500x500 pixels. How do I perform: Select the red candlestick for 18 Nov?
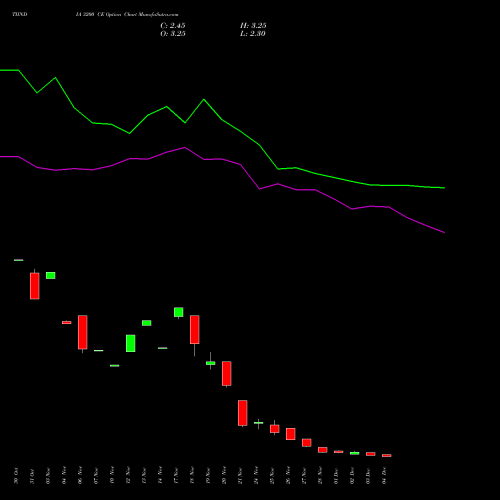pyautogui.click(x=195, y=329)
